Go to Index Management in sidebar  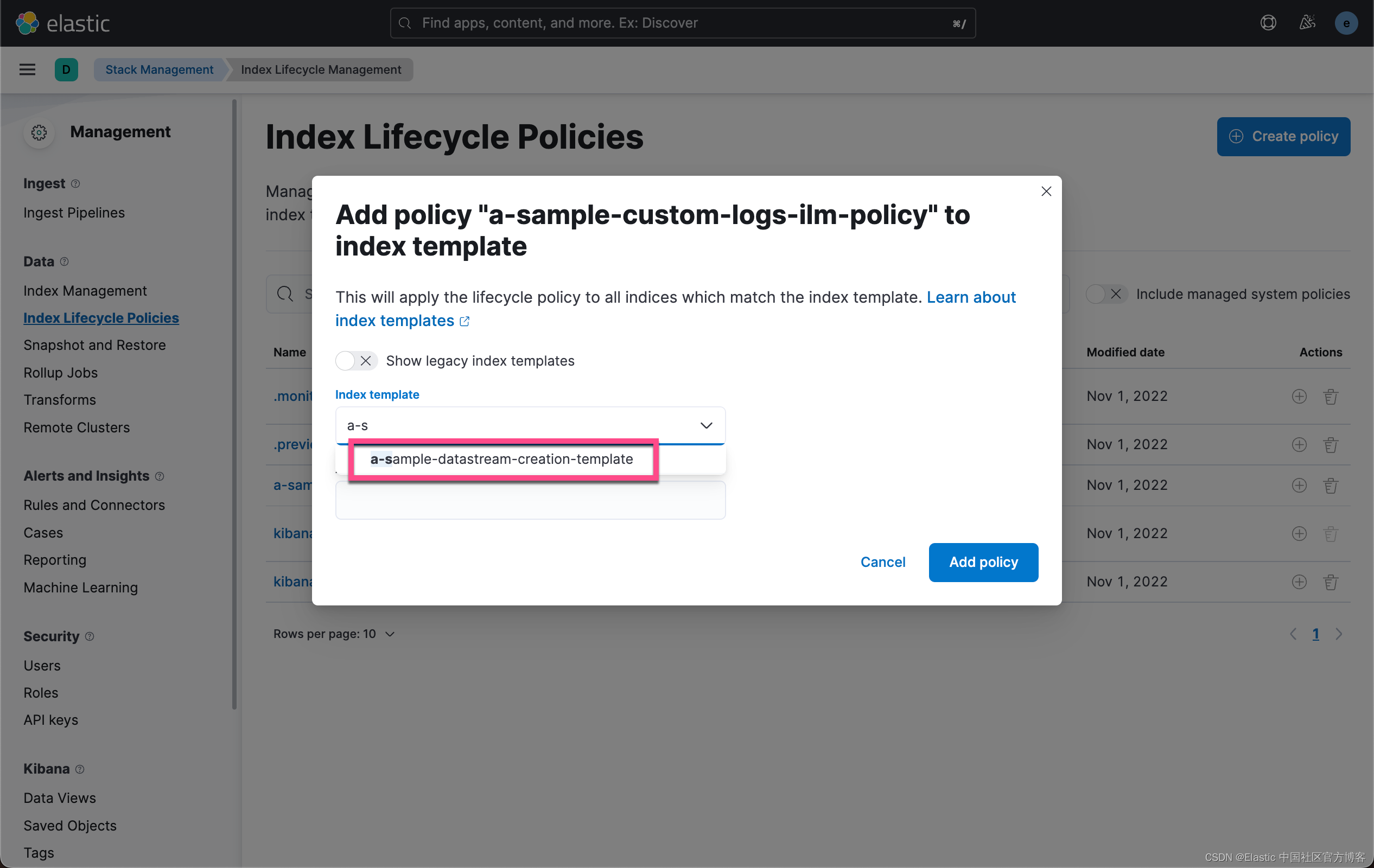(x=85, y=291)
